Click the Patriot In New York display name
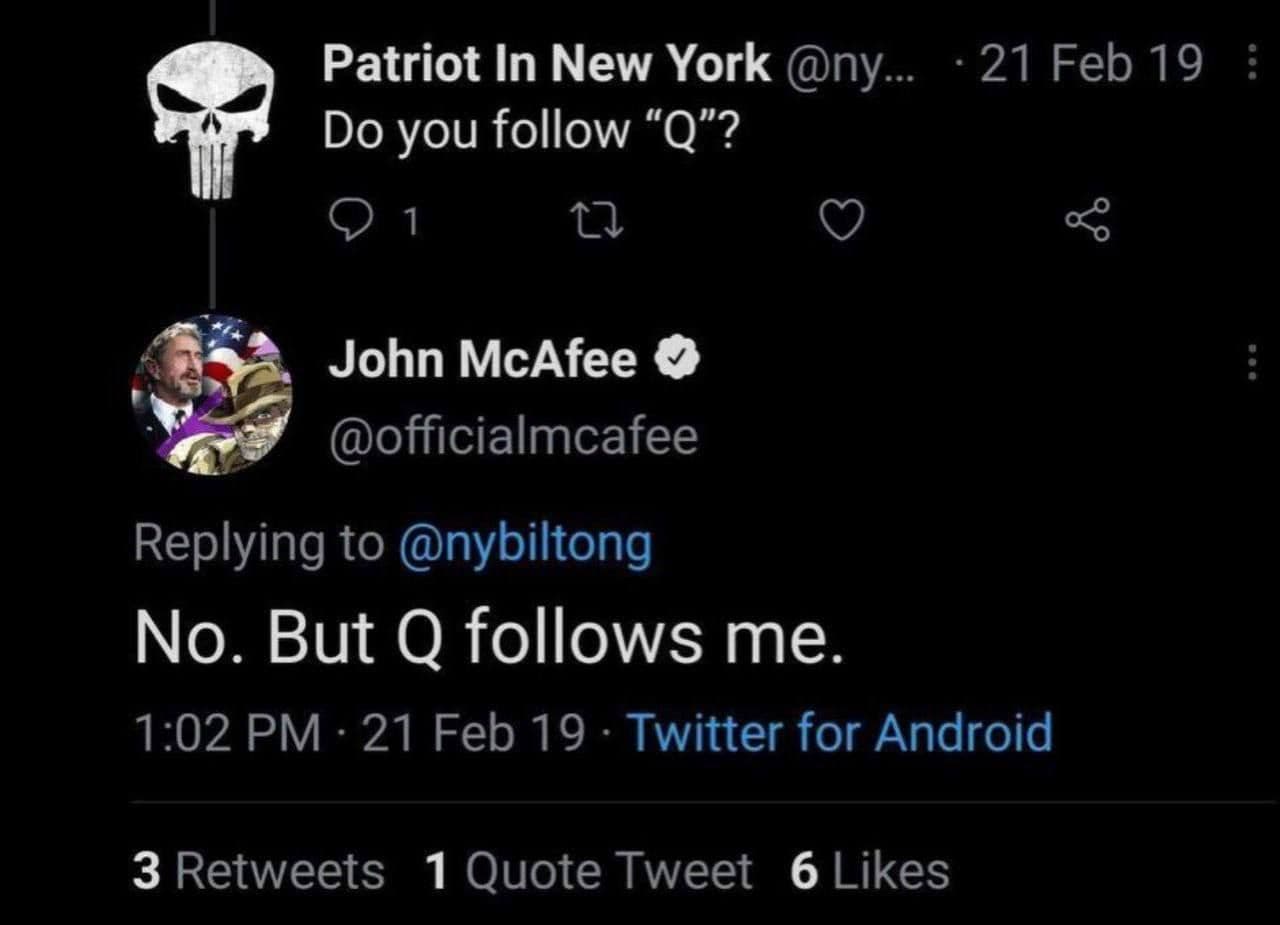 coord(546,66)
